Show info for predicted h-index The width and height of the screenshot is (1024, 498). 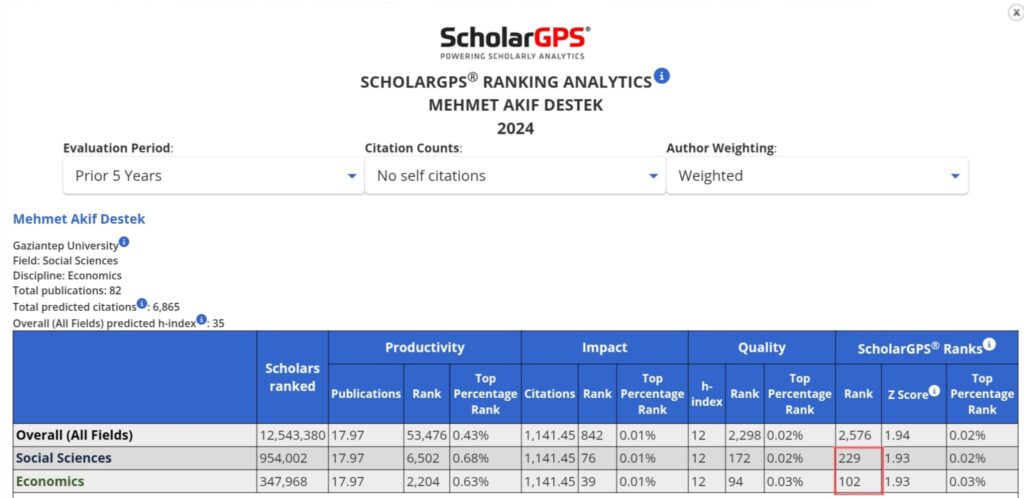point(202,320)
